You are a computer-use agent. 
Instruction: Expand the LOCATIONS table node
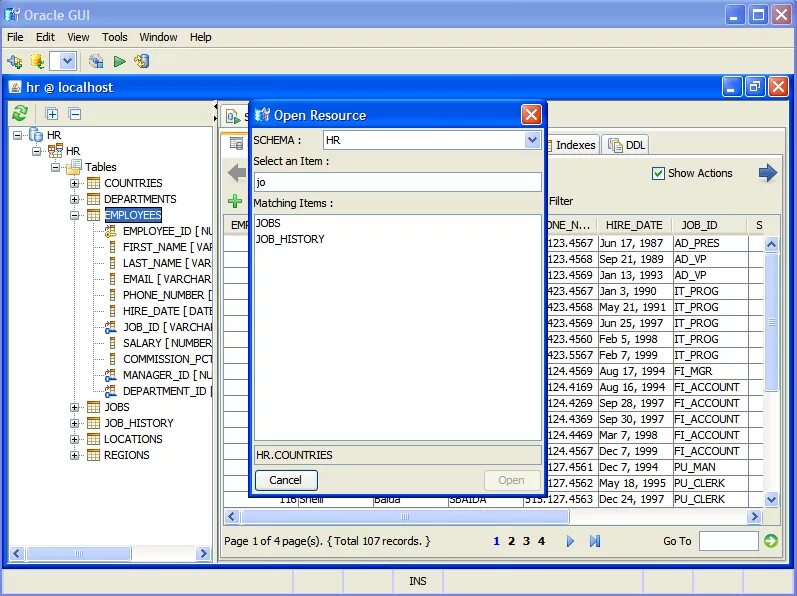click(75, 439)
